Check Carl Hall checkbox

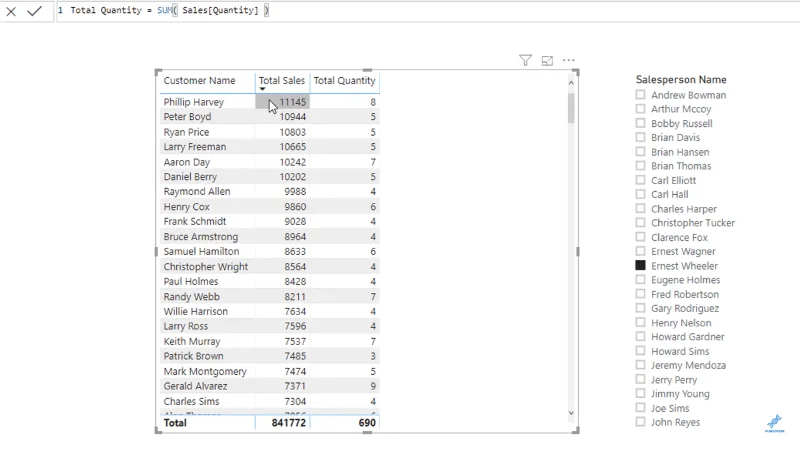[x=640, y=194]
